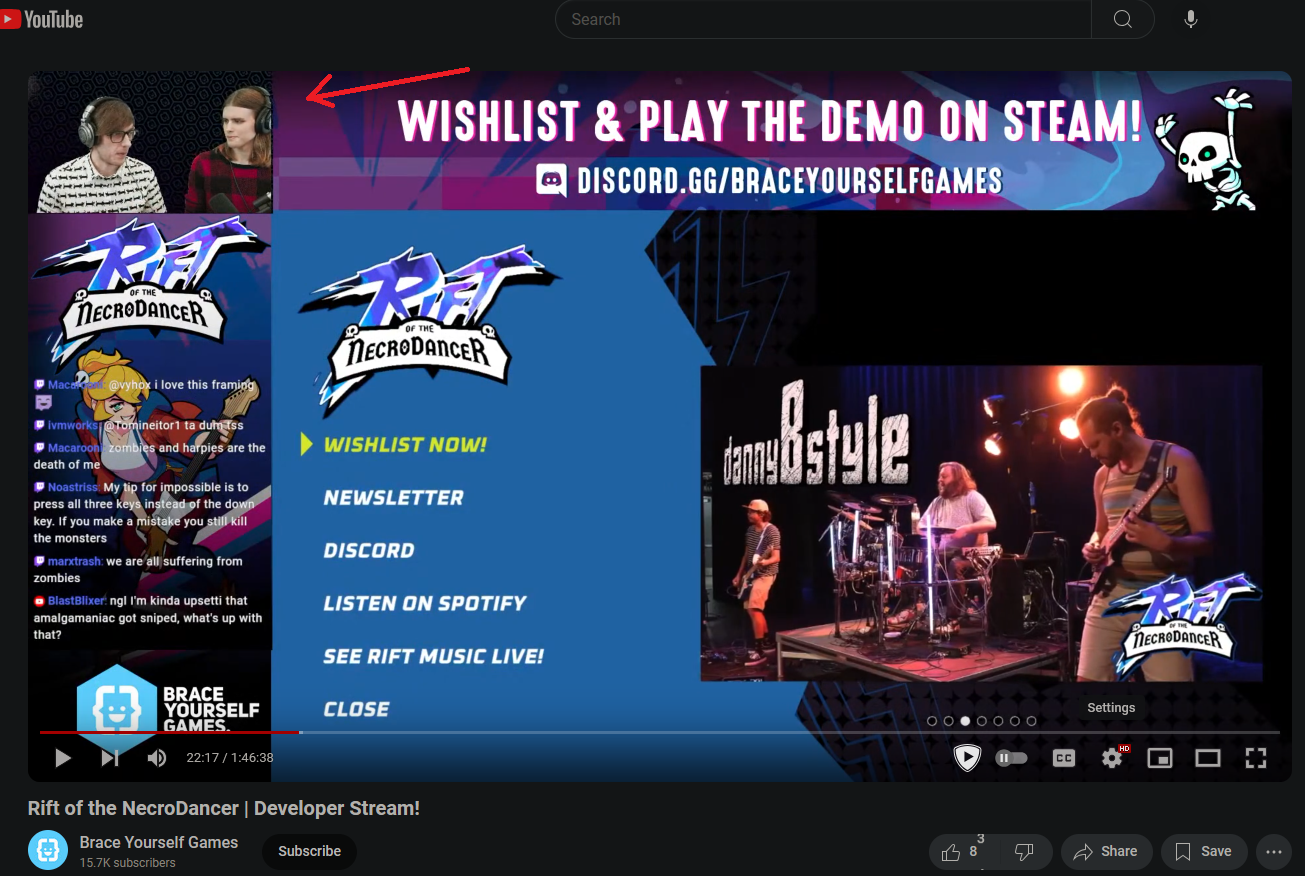Switch to theater mode
Viewport: 1305px width, 876px height.
pos(1208,758)
